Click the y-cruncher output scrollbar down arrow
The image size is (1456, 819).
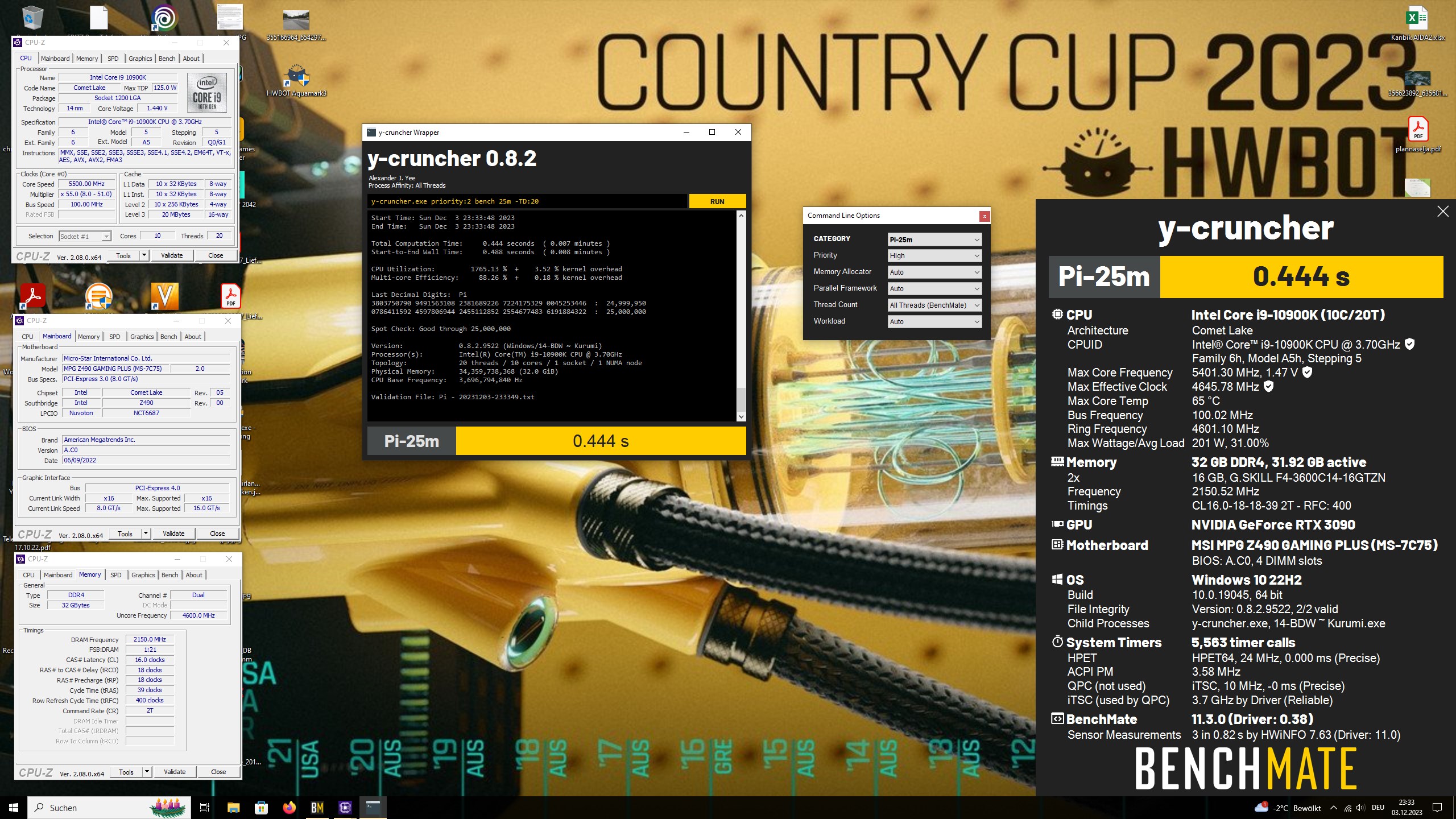pyautogui.click(x=741, y=417)
